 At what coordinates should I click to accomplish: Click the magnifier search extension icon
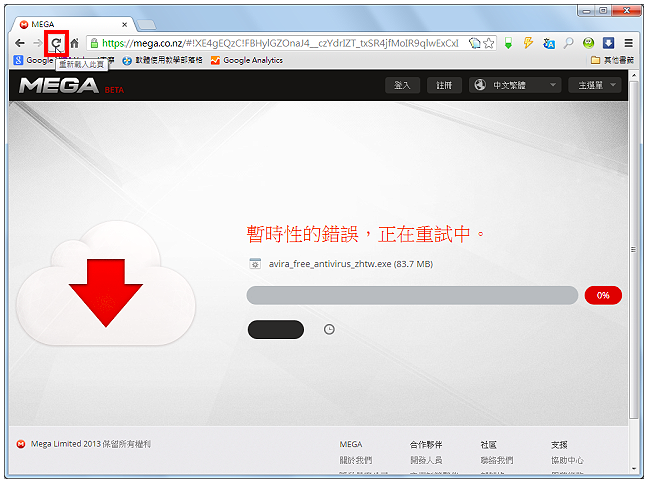(569, 43)
